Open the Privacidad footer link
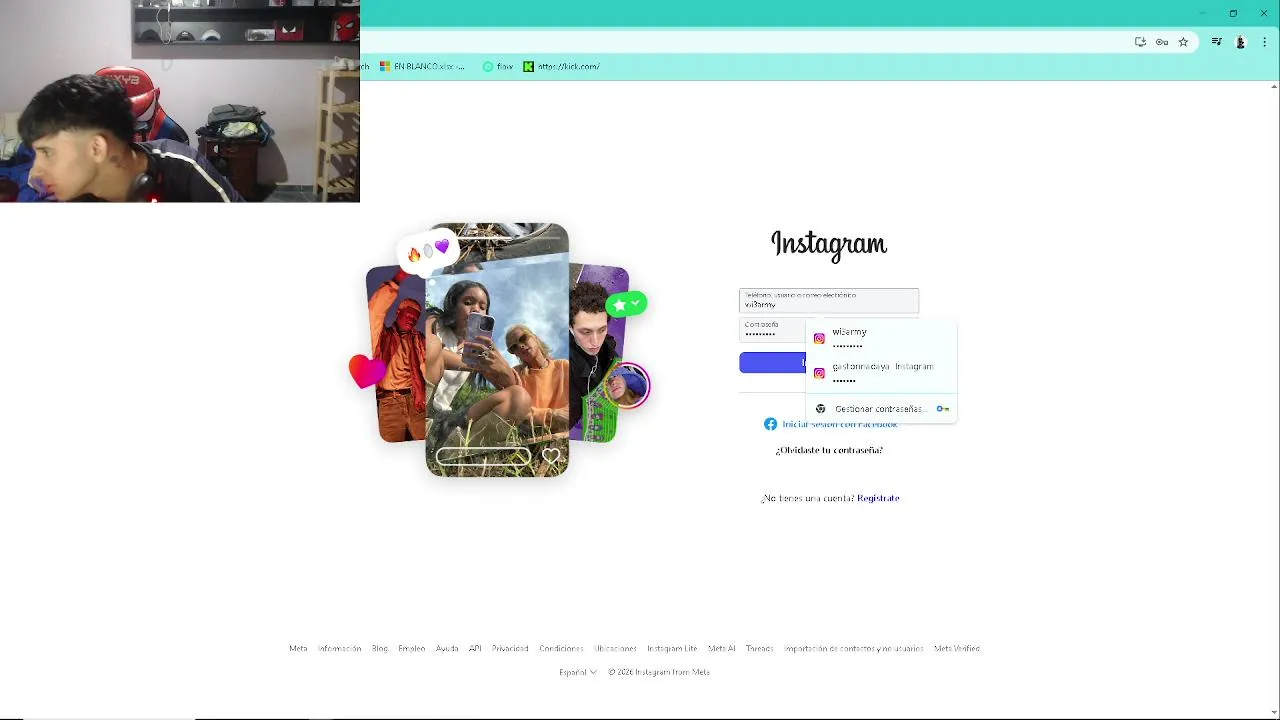1280x720 pixels. (x=510, y=648)
